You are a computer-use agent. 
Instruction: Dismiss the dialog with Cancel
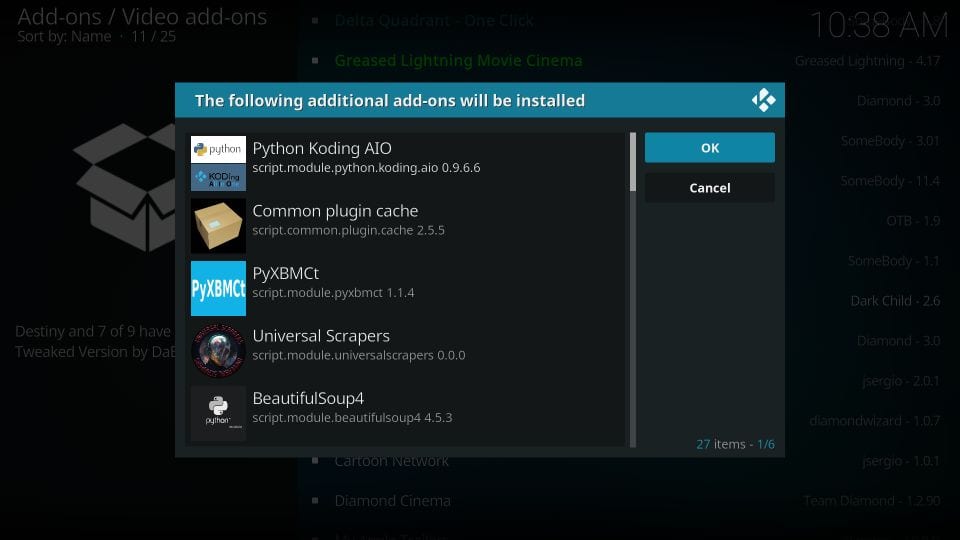710,188
